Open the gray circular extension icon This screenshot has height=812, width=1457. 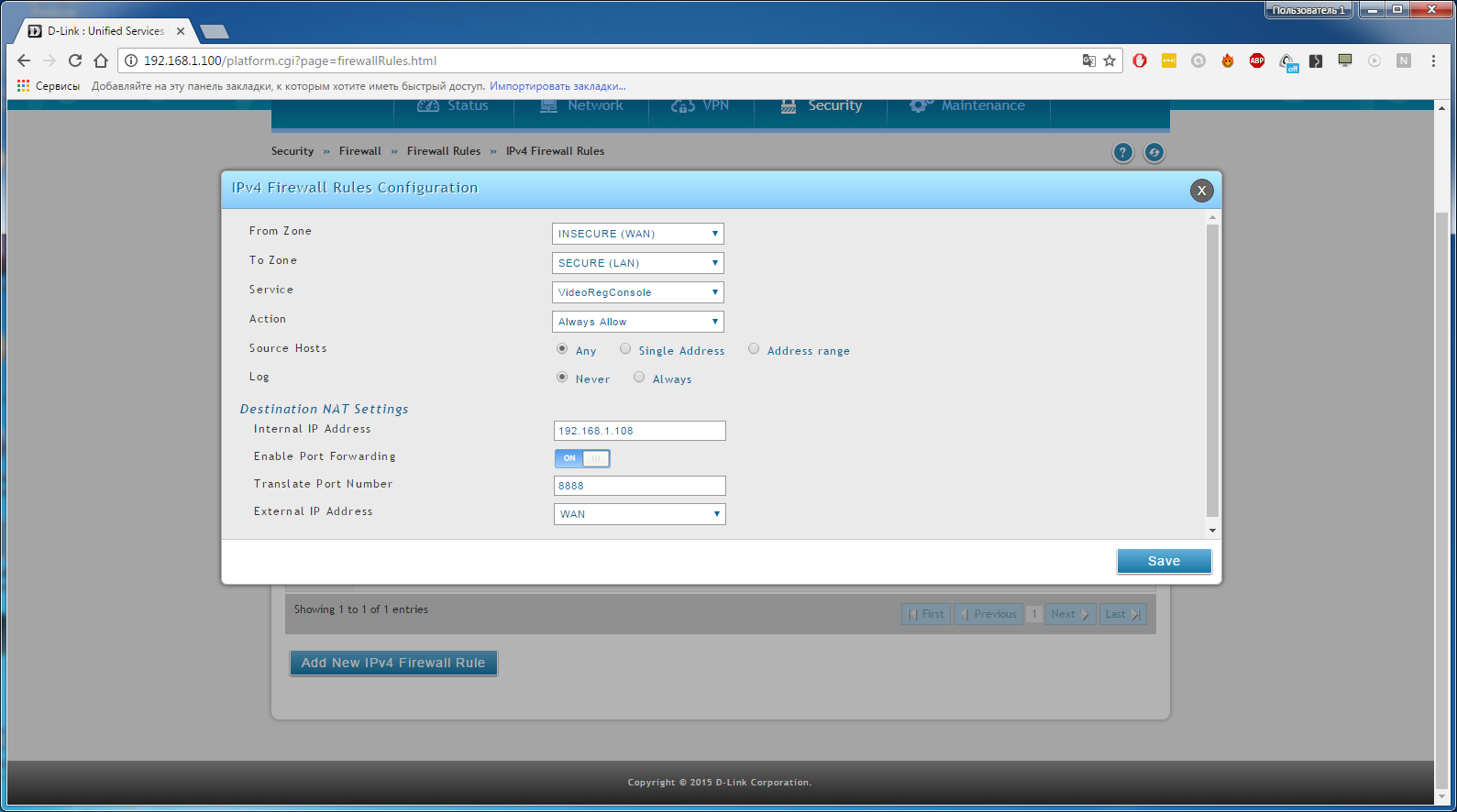point(1198,60)
